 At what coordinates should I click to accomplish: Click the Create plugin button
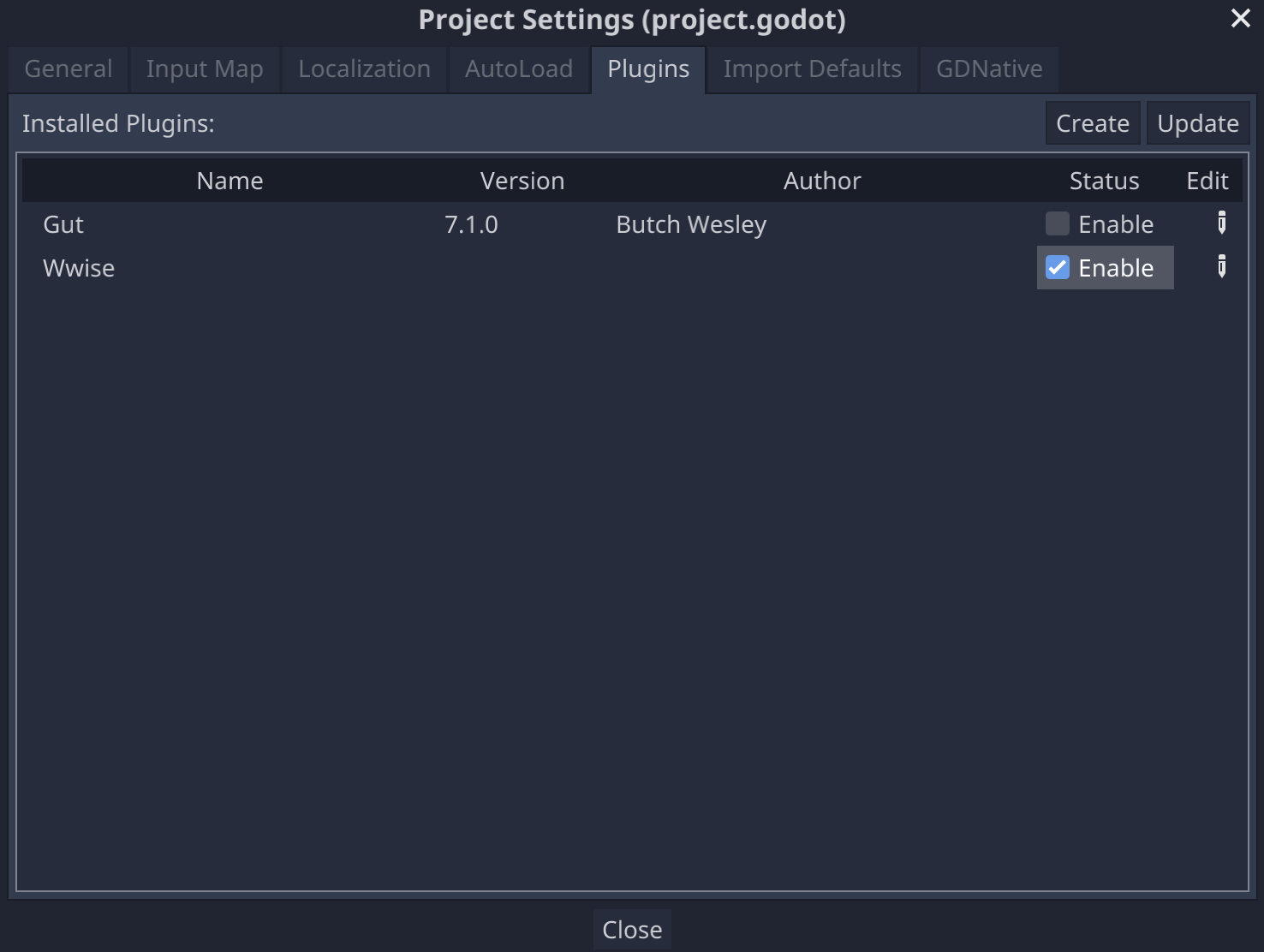(x=1093, y=123)
